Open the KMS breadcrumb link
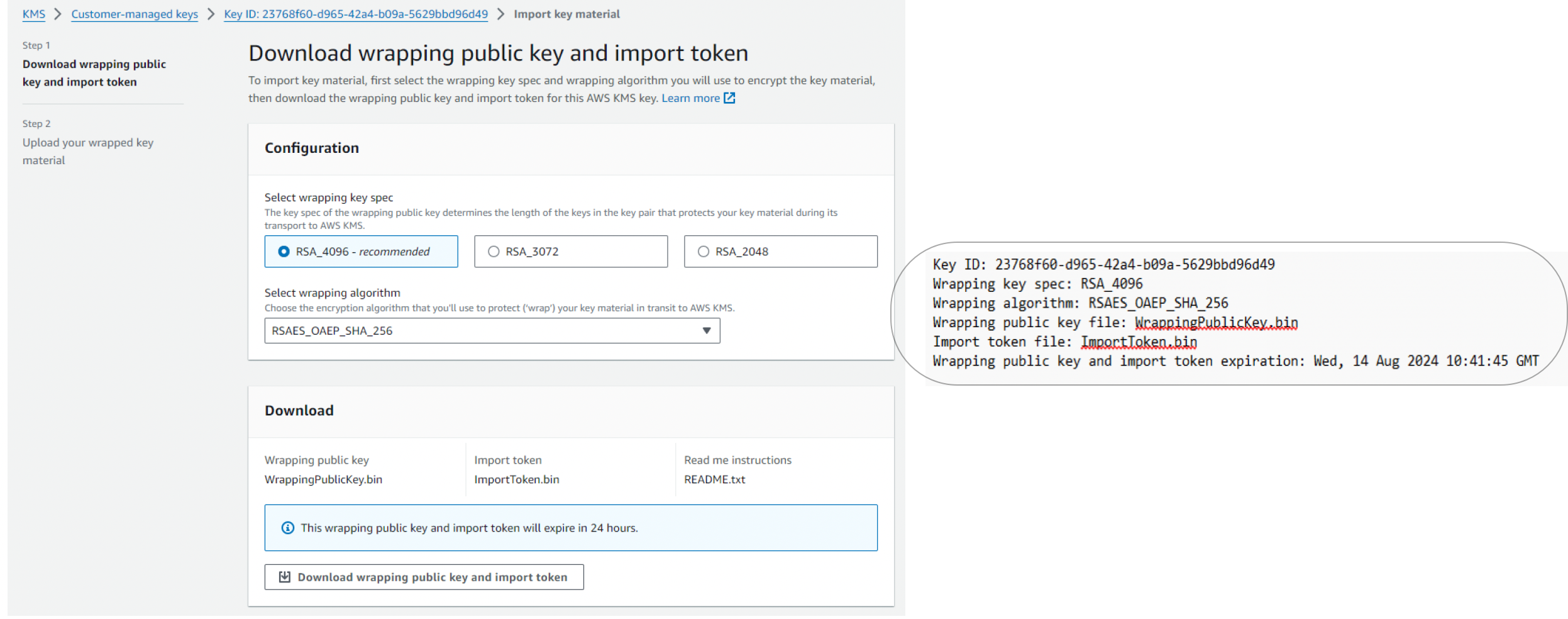 [33, 14]
